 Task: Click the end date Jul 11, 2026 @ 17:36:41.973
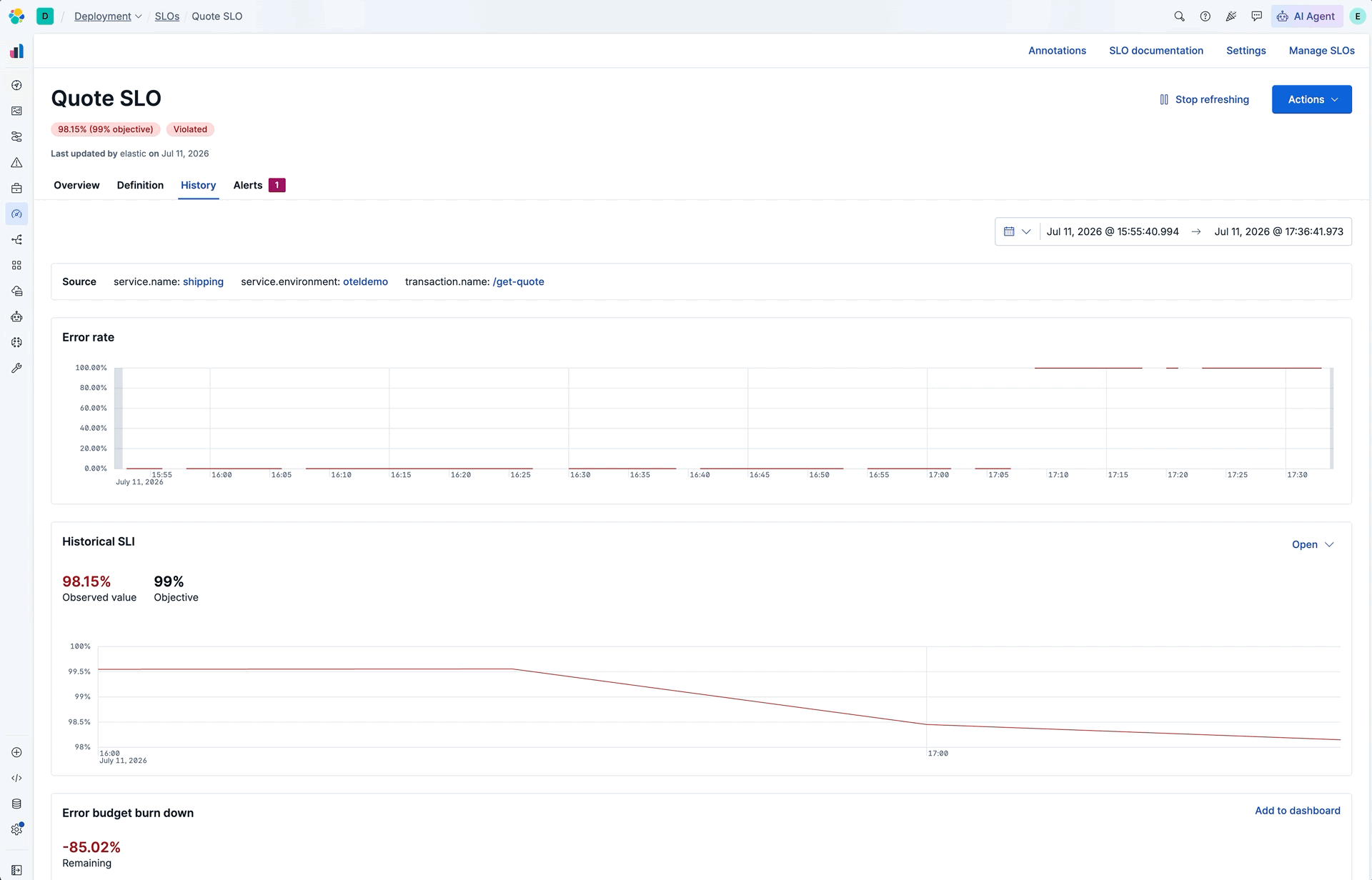coord(1278,231)
